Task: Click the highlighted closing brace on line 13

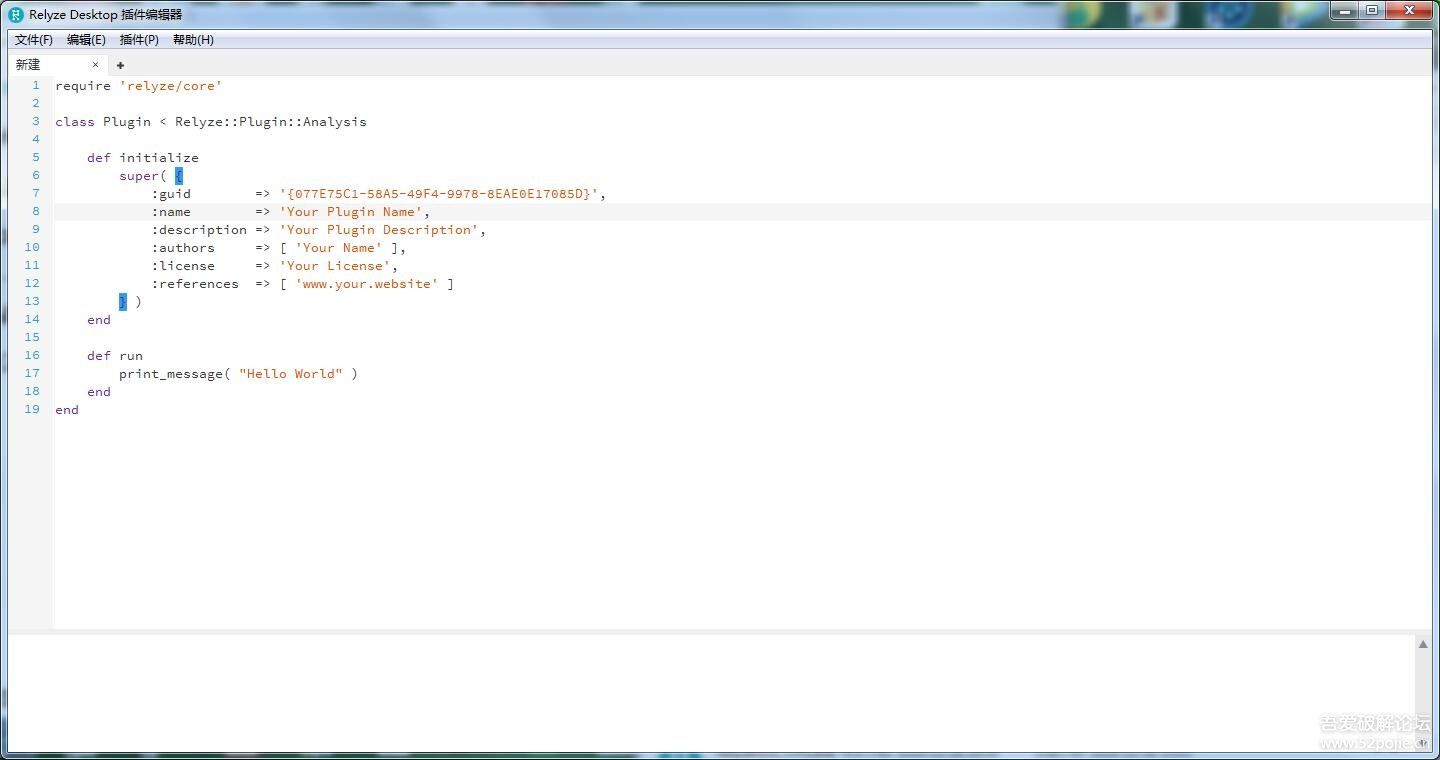Action: [123, 302]
